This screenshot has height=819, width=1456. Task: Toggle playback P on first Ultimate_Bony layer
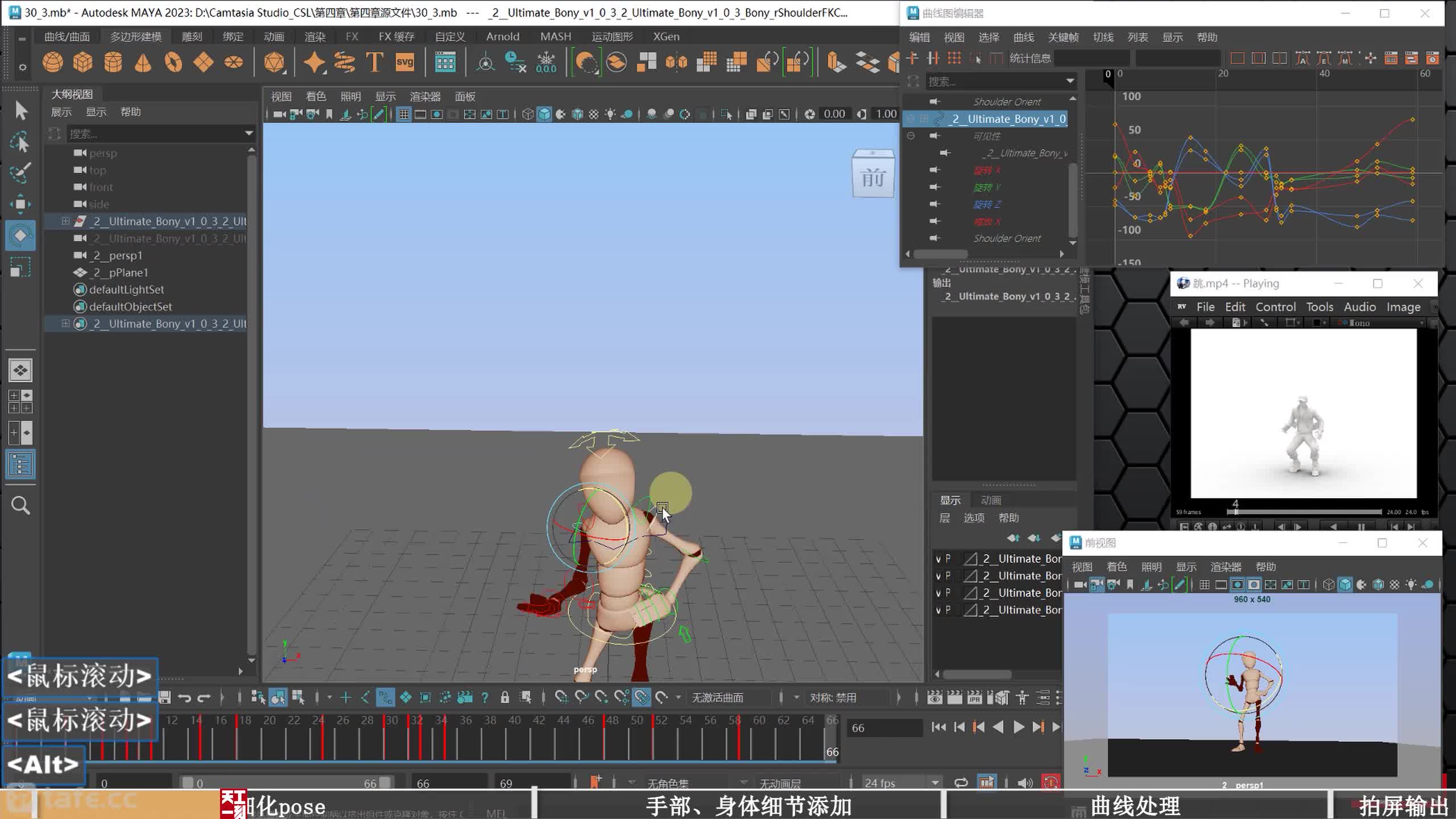click(x=948, y=559)
